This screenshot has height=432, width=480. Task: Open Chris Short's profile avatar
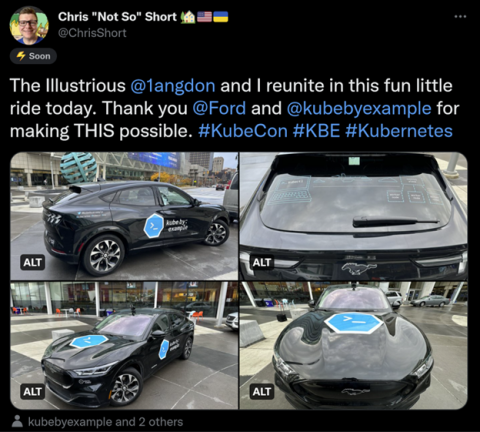click(x=29, y=26)
